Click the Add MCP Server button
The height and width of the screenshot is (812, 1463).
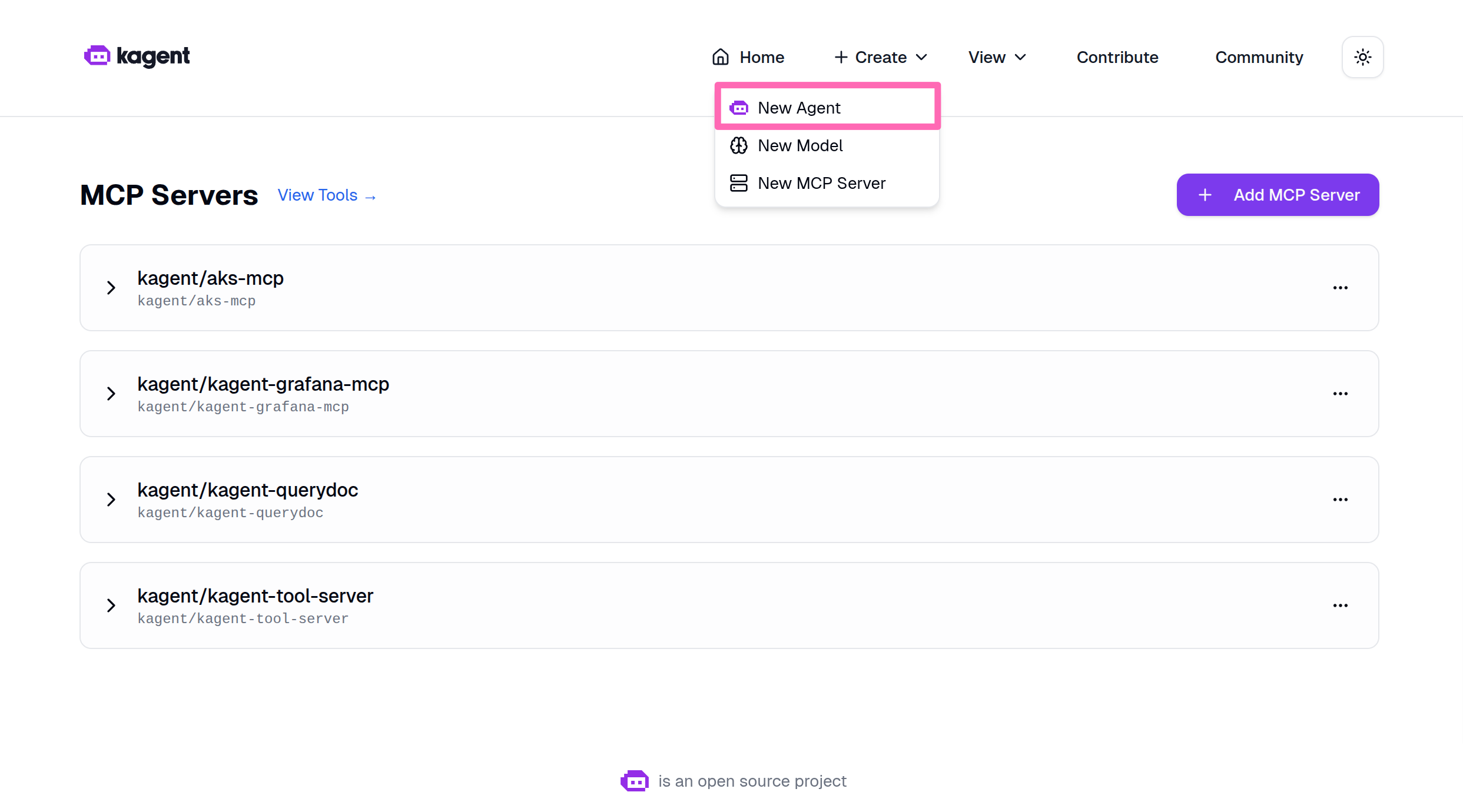pos(1277,195)
